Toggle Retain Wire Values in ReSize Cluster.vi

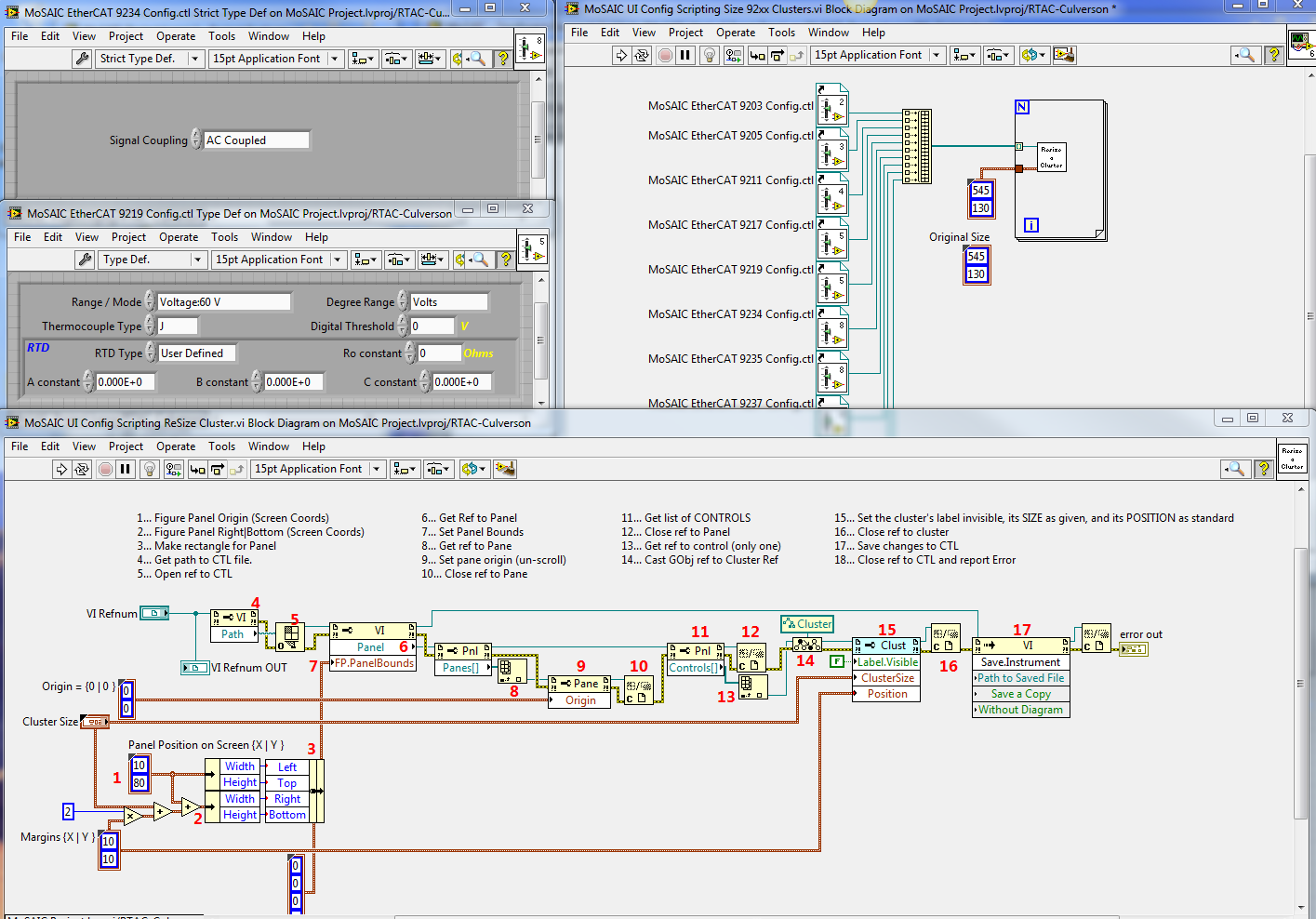[x=173, y=469]
